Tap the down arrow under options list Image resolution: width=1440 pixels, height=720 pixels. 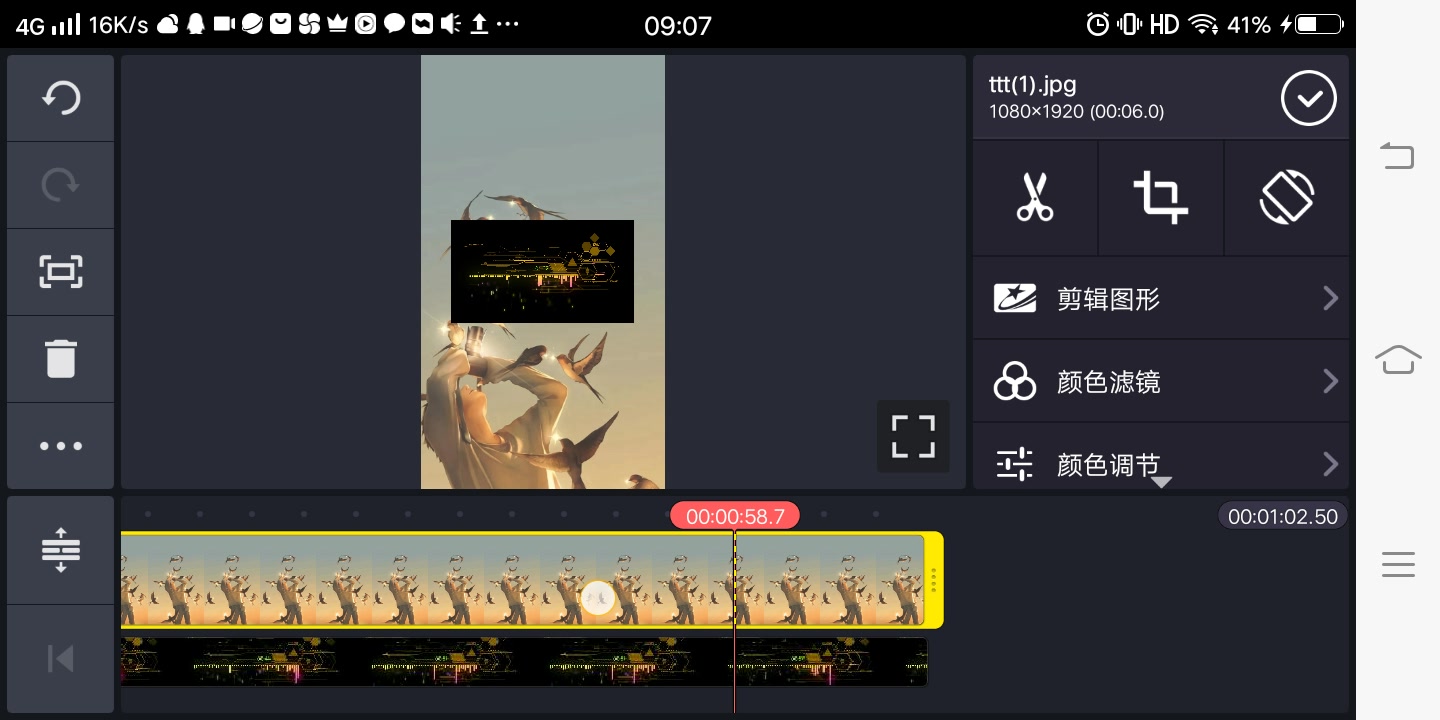click(x=1161, y=482)
